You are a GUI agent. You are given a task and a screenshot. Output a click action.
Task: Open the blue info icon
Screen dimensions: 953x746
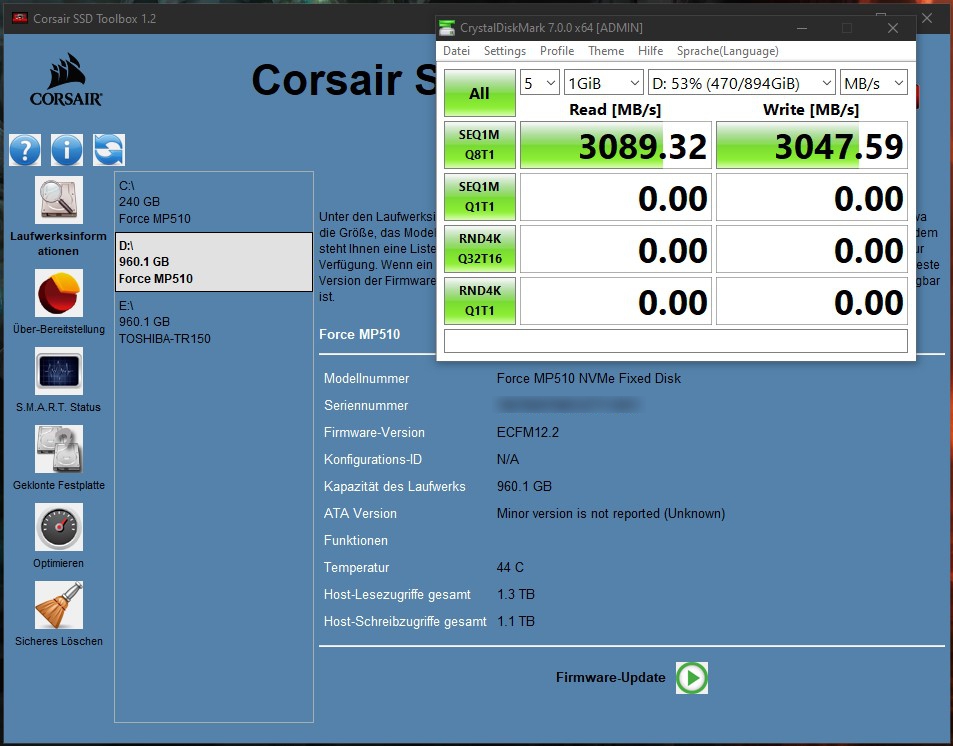click(x=67, y=150)
